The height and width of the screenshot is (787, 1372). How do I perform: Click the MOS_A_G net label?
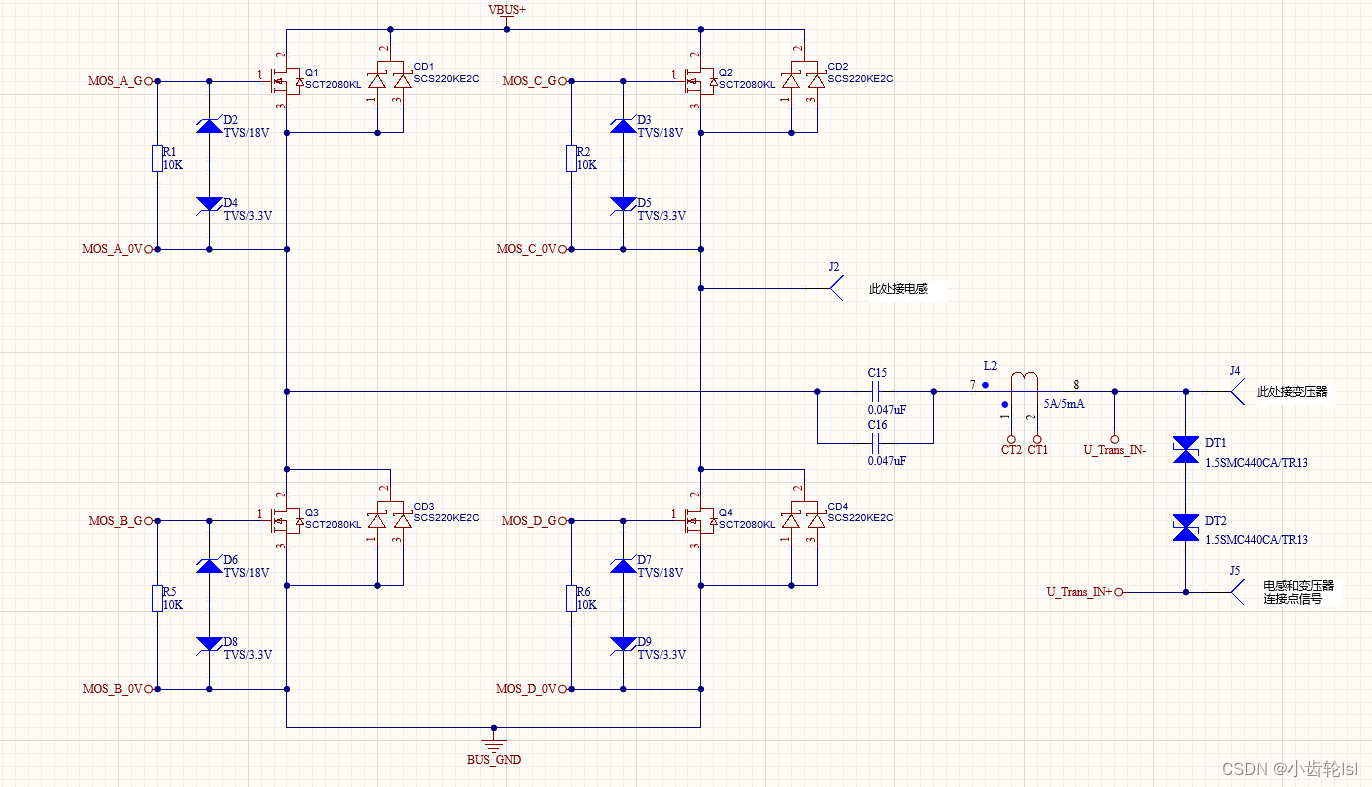coord(115,81)
